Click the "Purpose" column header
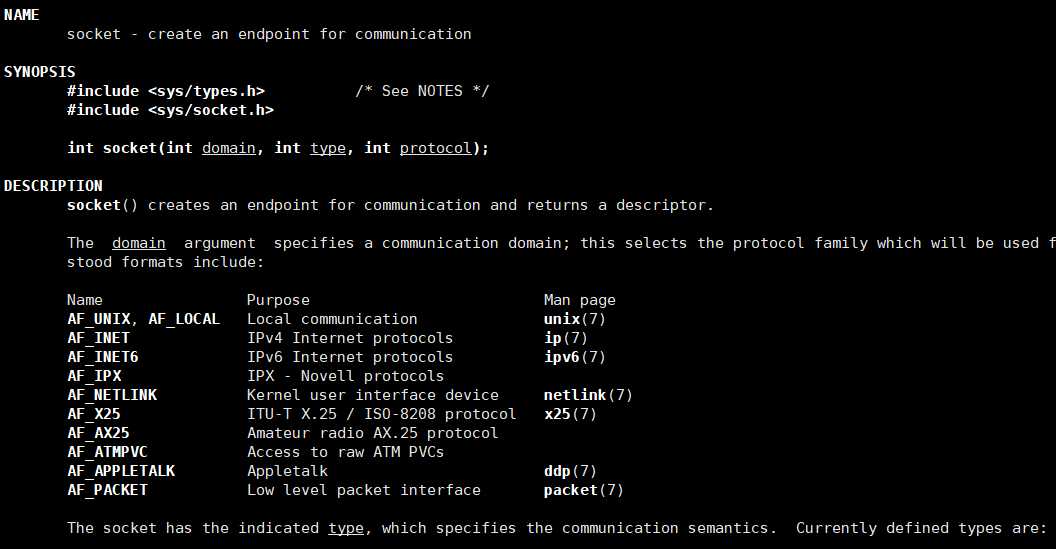This screenshot has height=549, width=1056. [278, 300]
